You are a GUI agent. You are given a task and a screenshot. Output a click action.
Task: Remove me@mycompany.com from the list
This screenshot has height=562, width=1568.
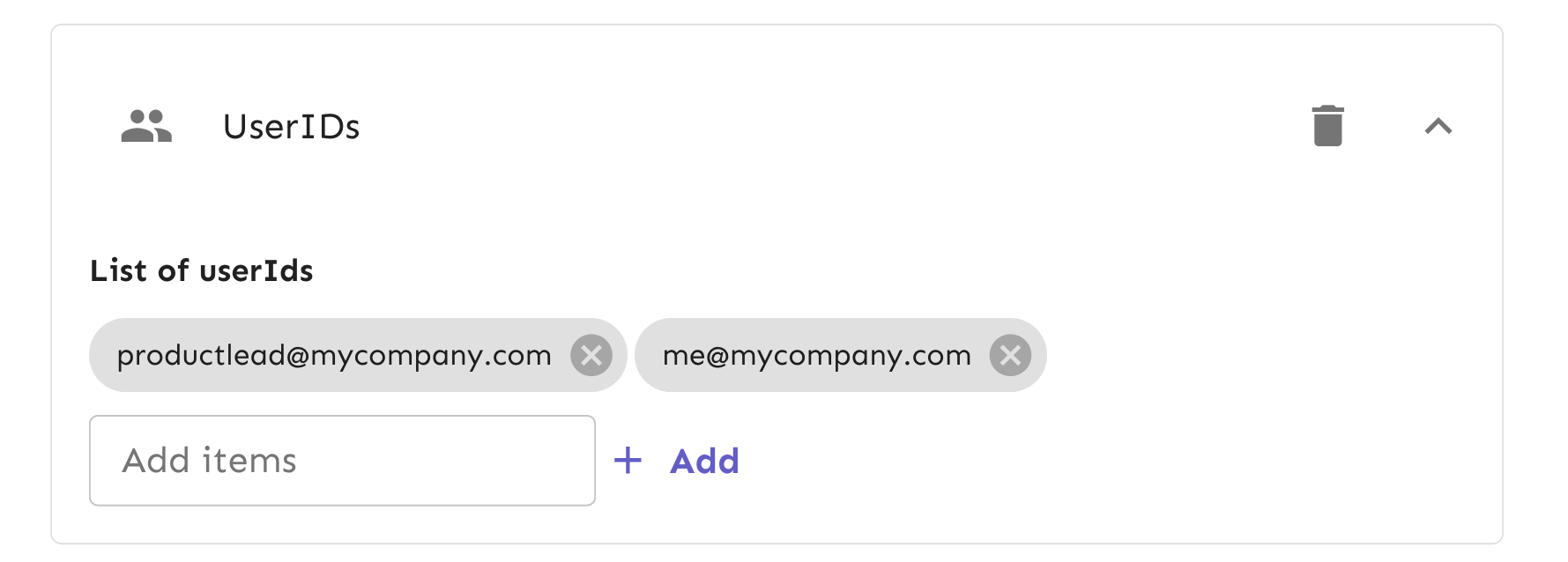point(1010,355)
